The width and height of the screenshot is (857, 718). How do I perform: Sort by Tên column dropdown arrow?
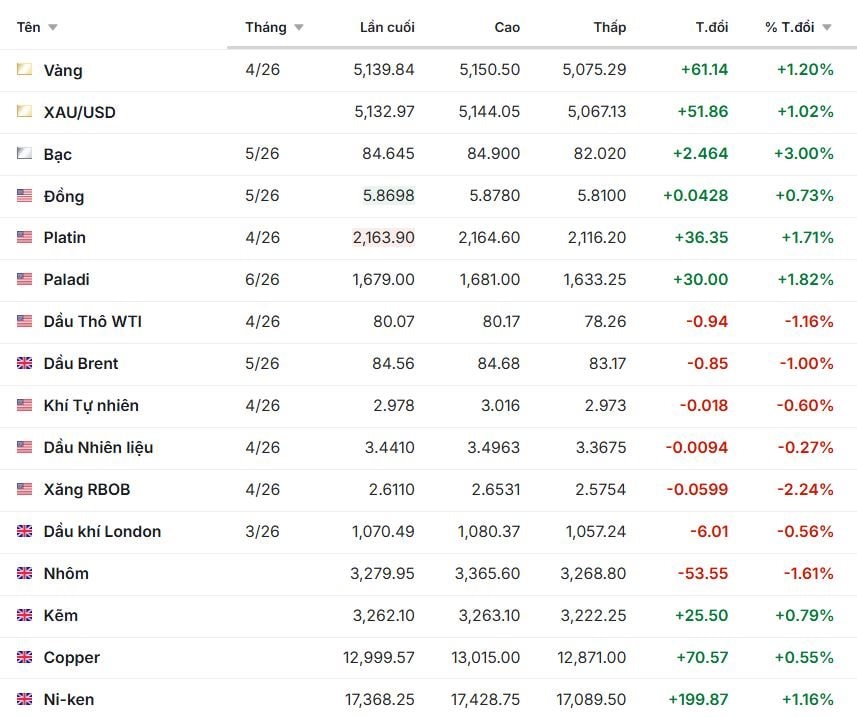pyautogui.click(x=53, y=28)
